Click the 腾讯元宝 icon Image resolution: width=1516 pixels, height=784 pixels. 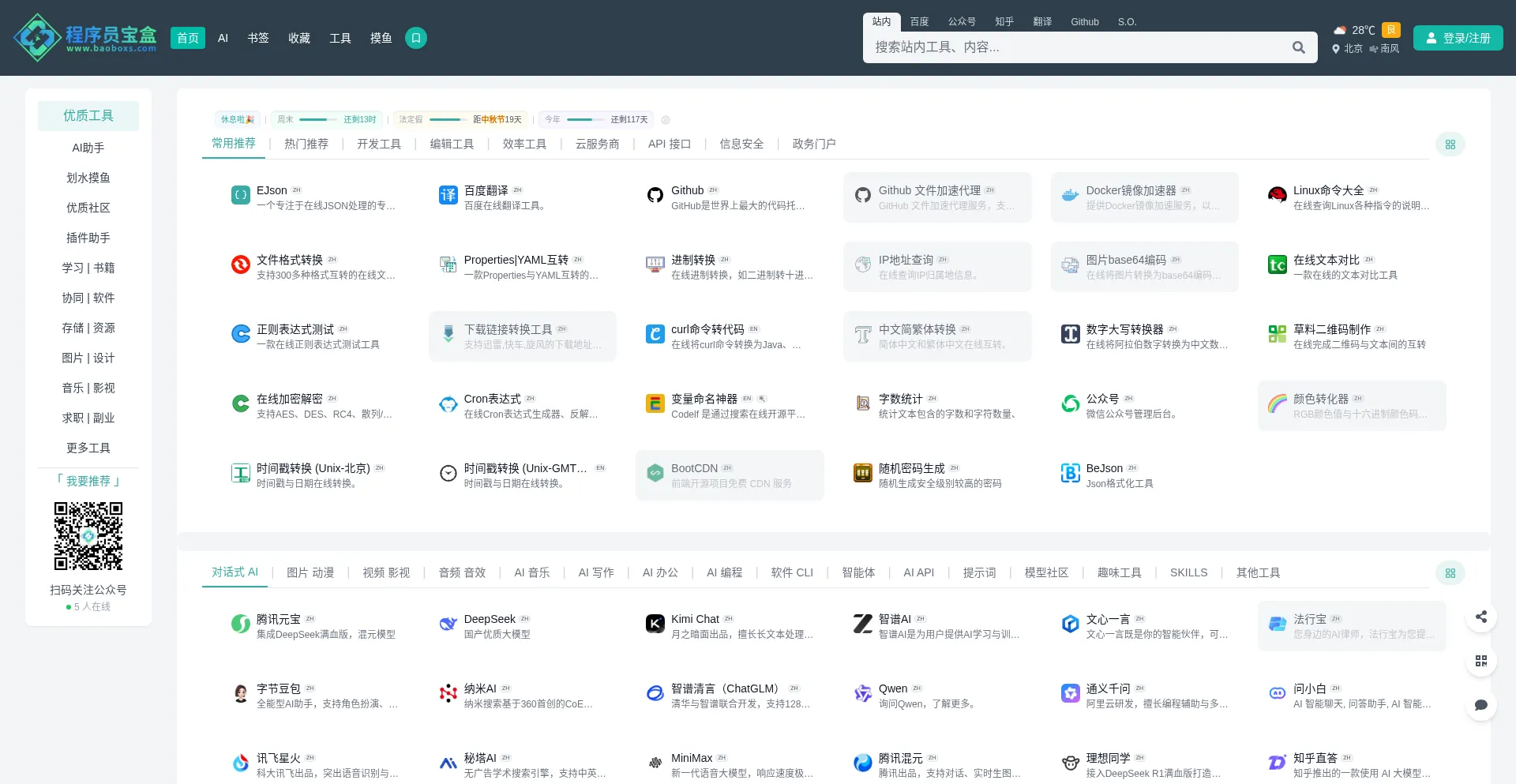click(x=241, y=624)
